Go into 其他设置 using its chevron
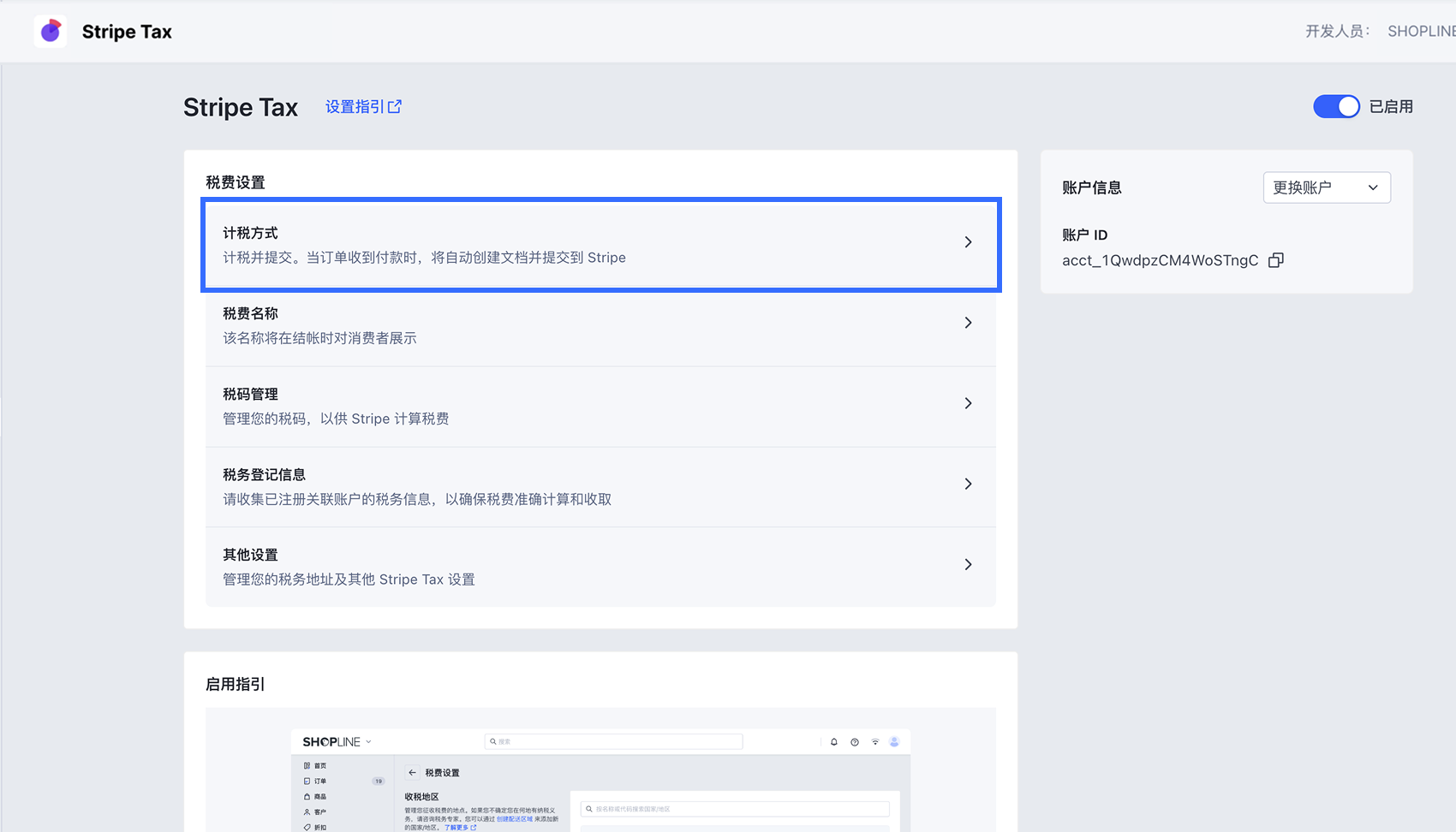The height and width of the screenshot is (832, 1456). (968, 564)
